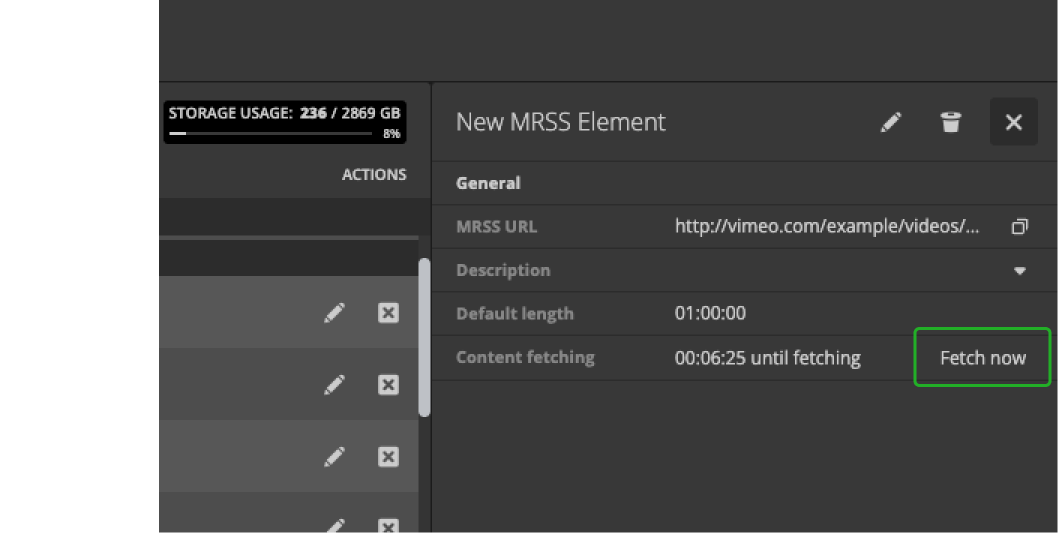The image size is (1058, 533).
Task: Select the Default length value 01:00:00
Action: (710, 313)
